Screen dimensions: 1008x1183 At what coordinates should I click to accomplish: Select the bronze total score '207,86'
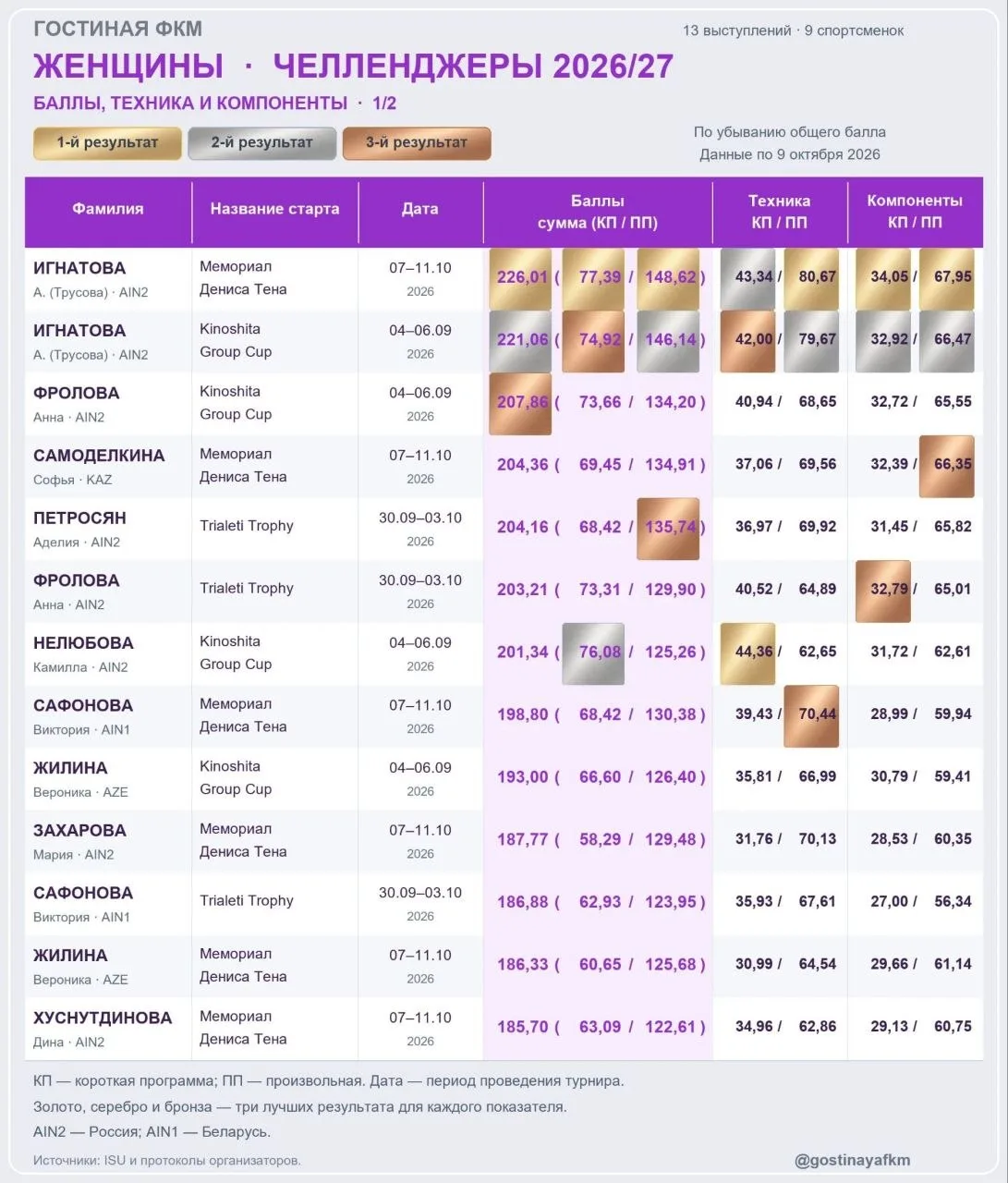point(520,403)
